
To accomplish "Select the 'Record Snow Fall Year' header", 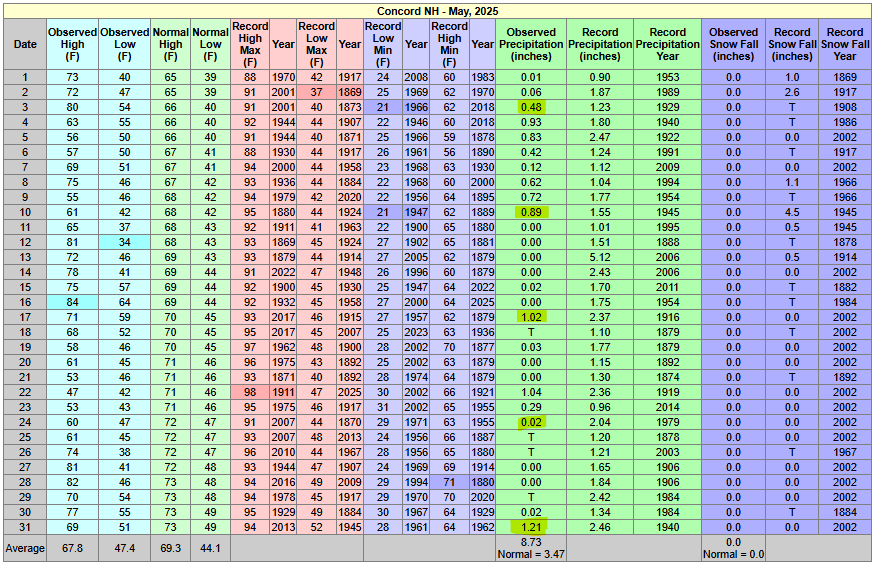I will 845,44.
